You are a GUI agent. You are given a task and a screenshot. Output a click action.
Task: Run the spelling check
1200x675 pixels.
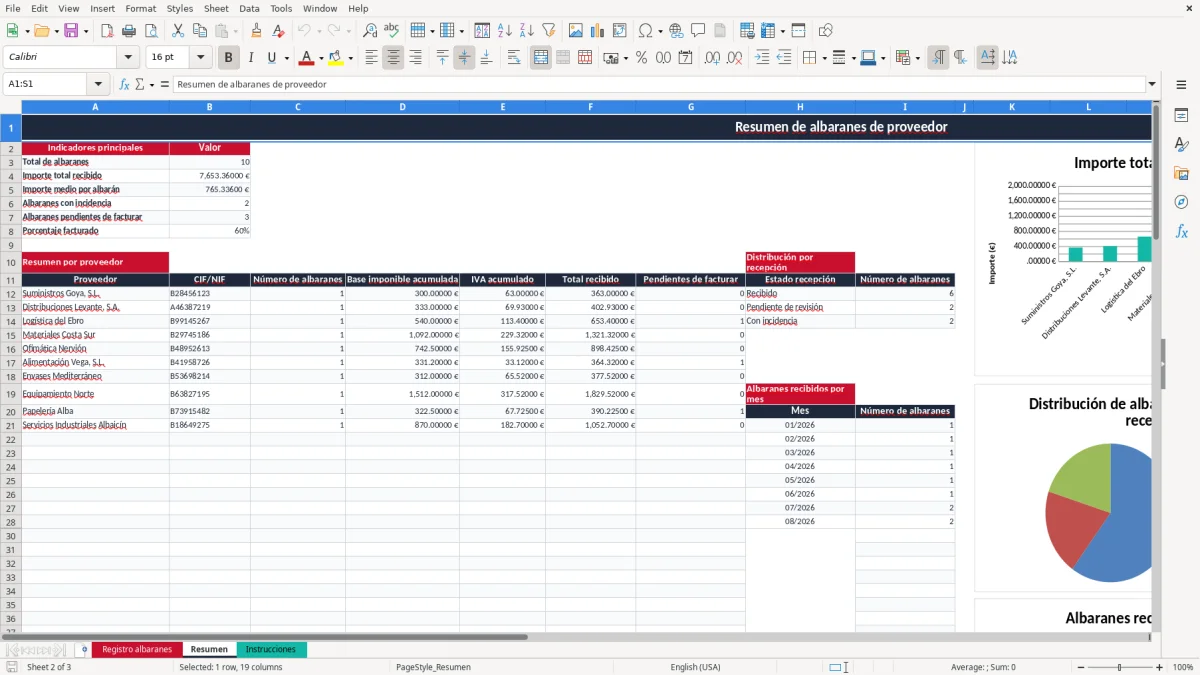(392, 31)
